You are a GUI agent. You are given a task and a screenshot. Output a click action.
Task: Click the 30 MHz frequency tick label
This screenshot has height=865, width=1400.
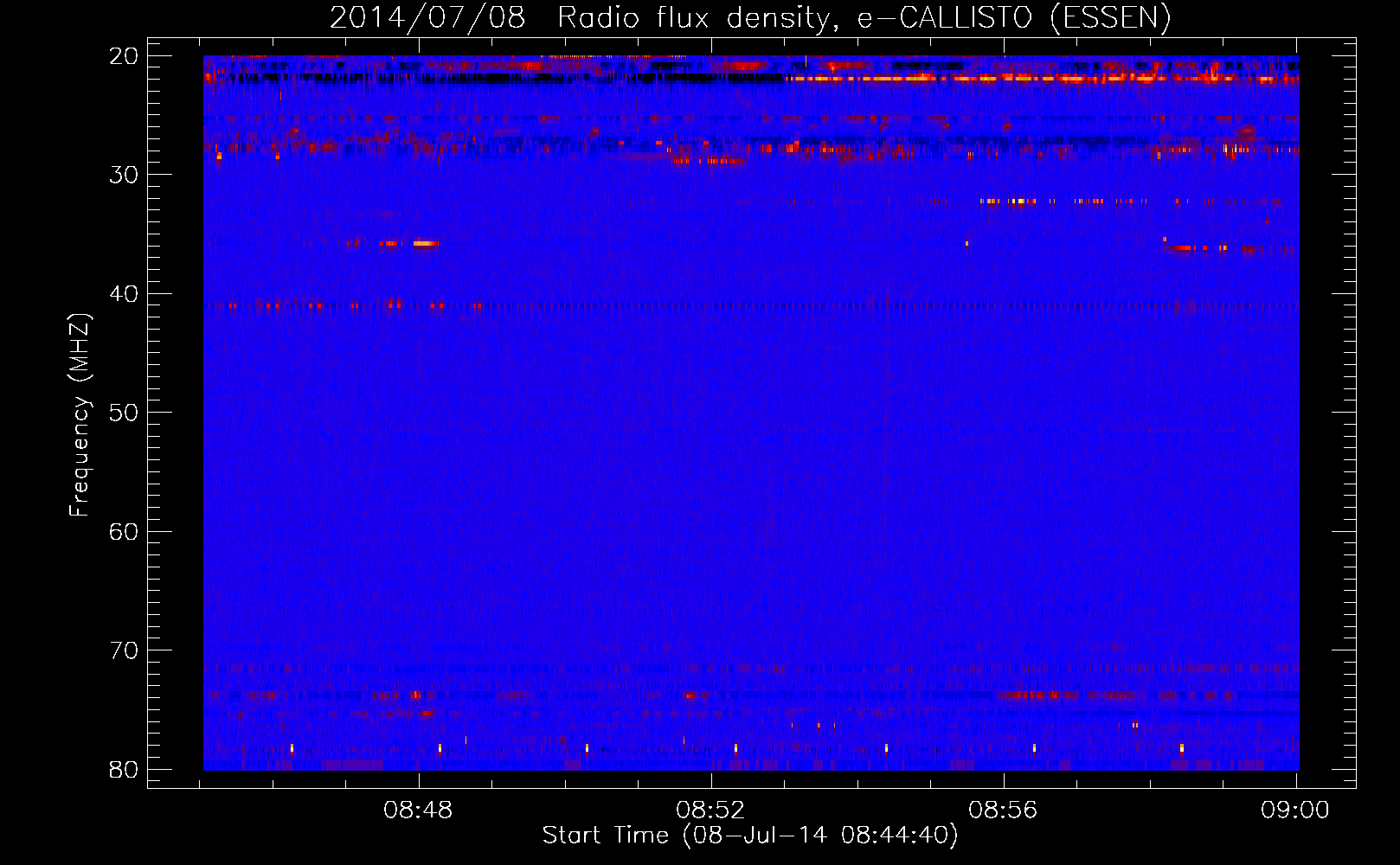pos(124,175)
